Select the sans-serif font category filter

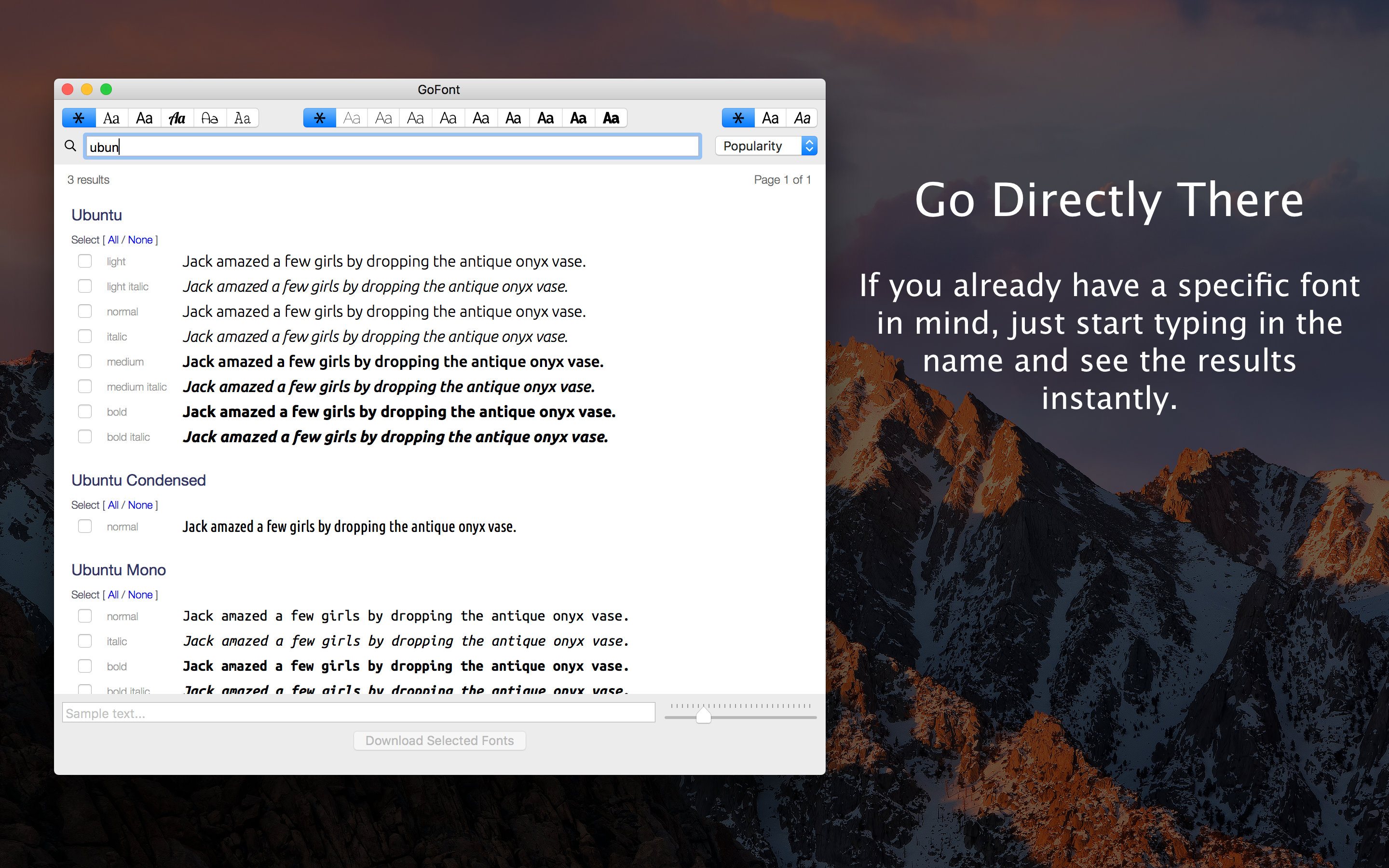coord(144,118)
